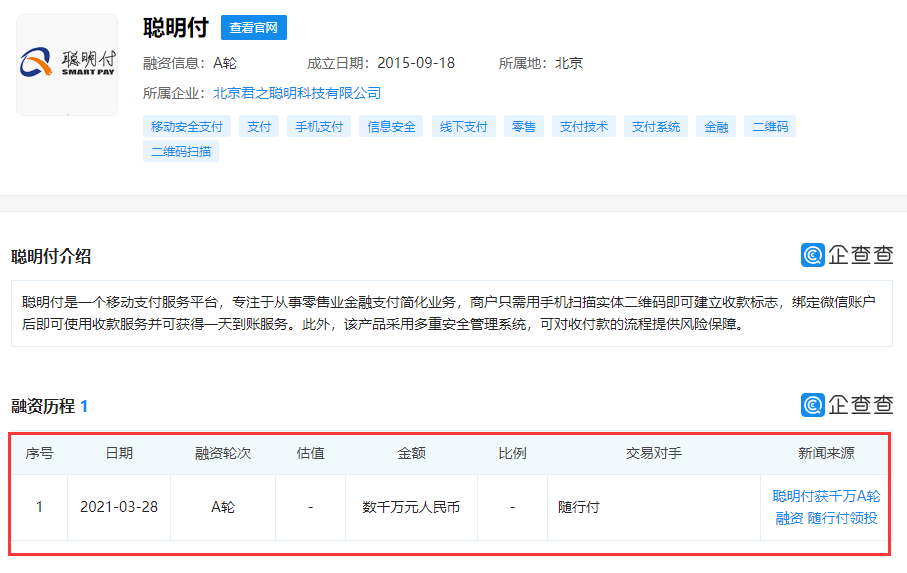Click the 比例 column header
This screenshot has height=573, width=907.
click(x=513, y=453)
